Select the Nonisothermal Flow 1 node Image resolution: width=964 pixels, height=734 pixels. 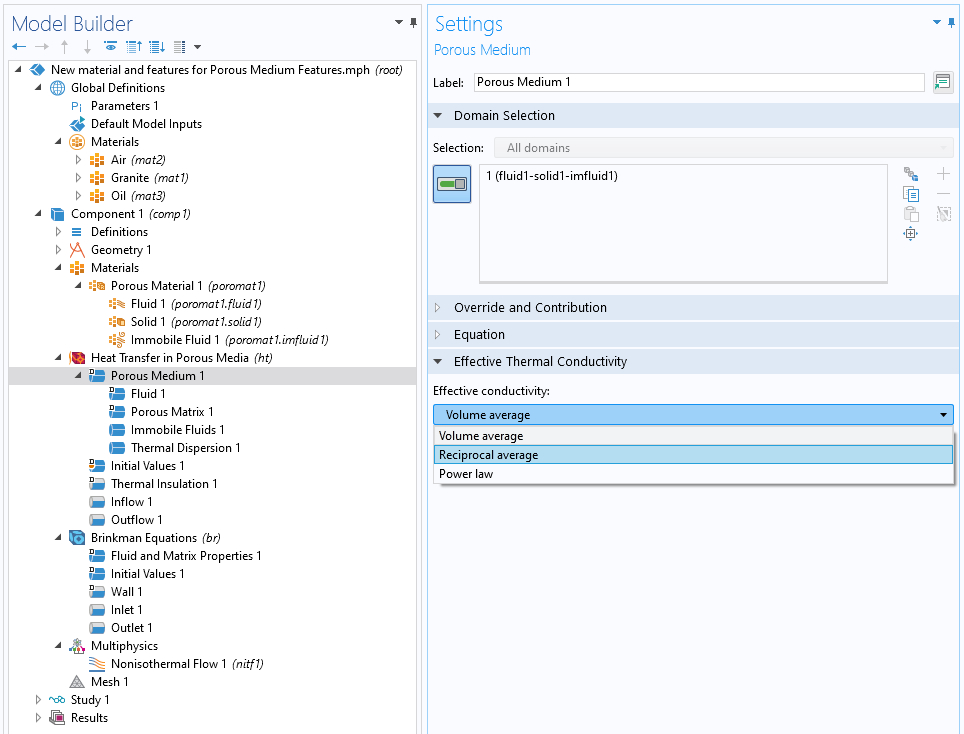click(187, 664)
